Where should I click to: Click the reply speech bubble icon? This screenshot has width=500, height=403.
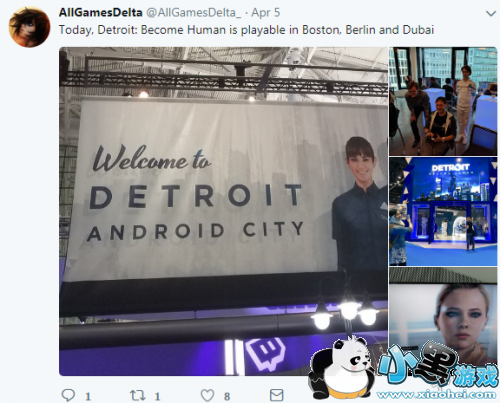click(x=68, y=395)
